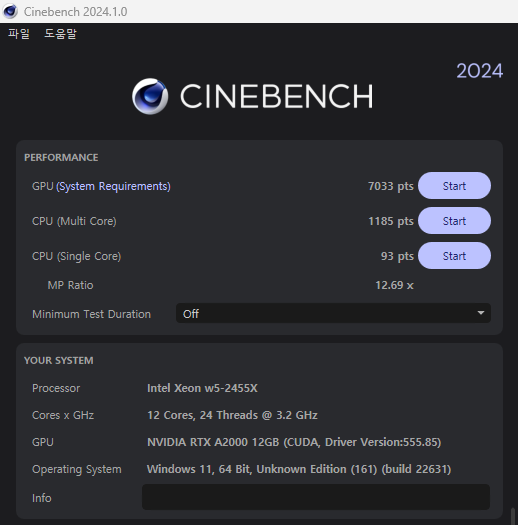Start the GPU benchmark
Image resolution: width=518 pixels, height=525 pixels.
(x=454, y=186)
